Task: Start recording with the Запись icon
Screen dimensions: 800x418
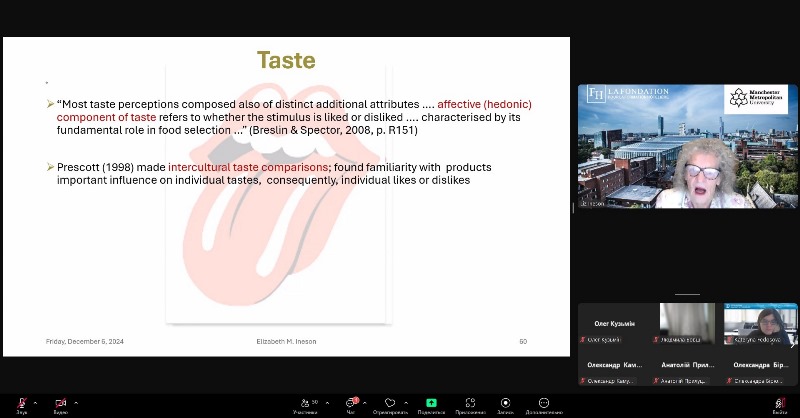Action: (505, 402)
